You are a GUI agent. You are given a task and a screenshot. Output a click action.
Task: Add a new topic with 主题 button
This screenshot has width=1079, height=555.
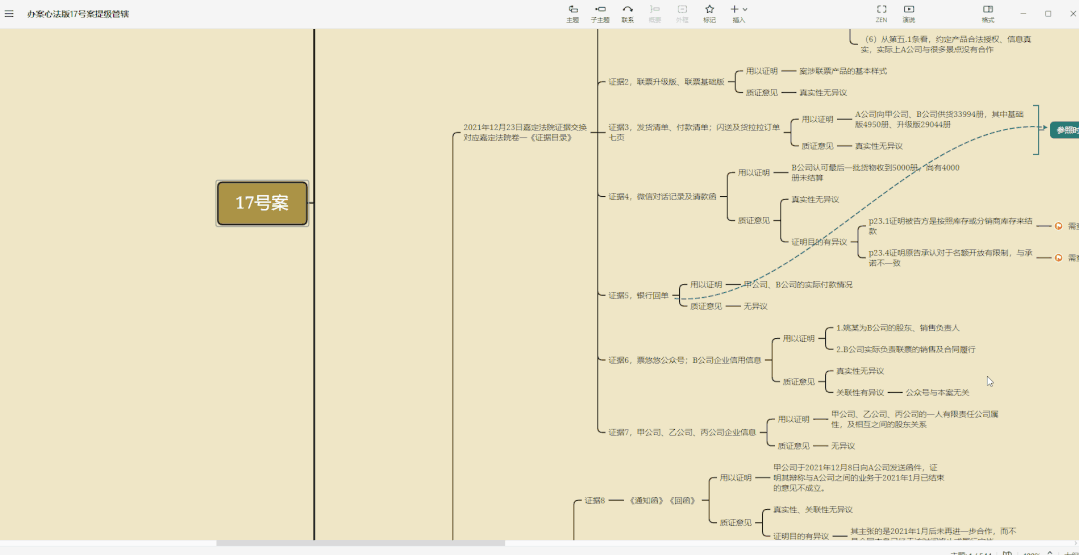tap(572, 13)
